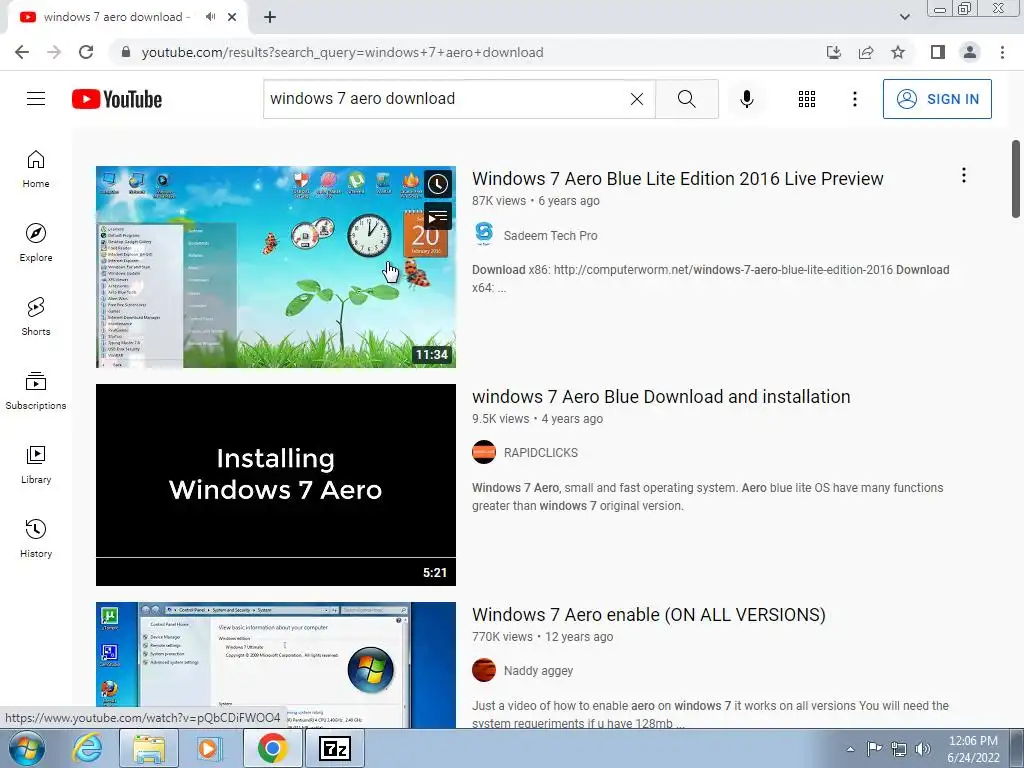Open Windows 7 Aero enable video title

[648, 615]
